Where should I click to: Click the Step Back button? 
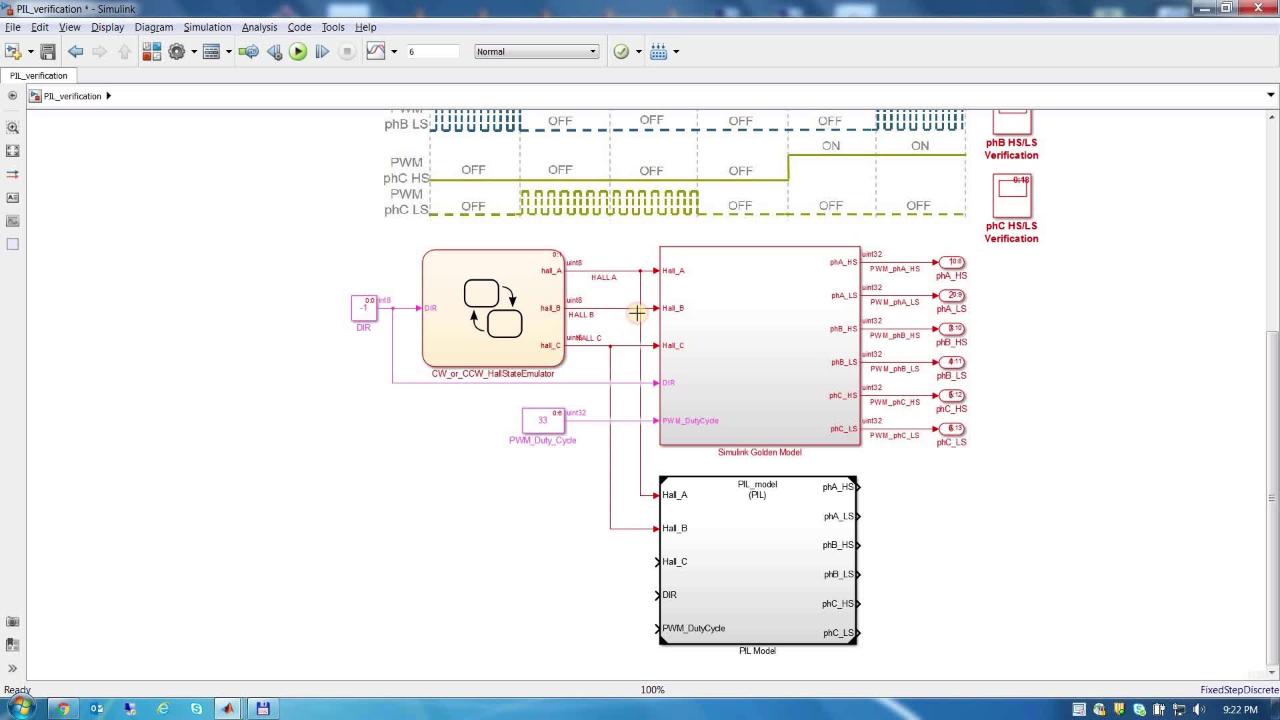pyautogui.click(x=274, y=52)
